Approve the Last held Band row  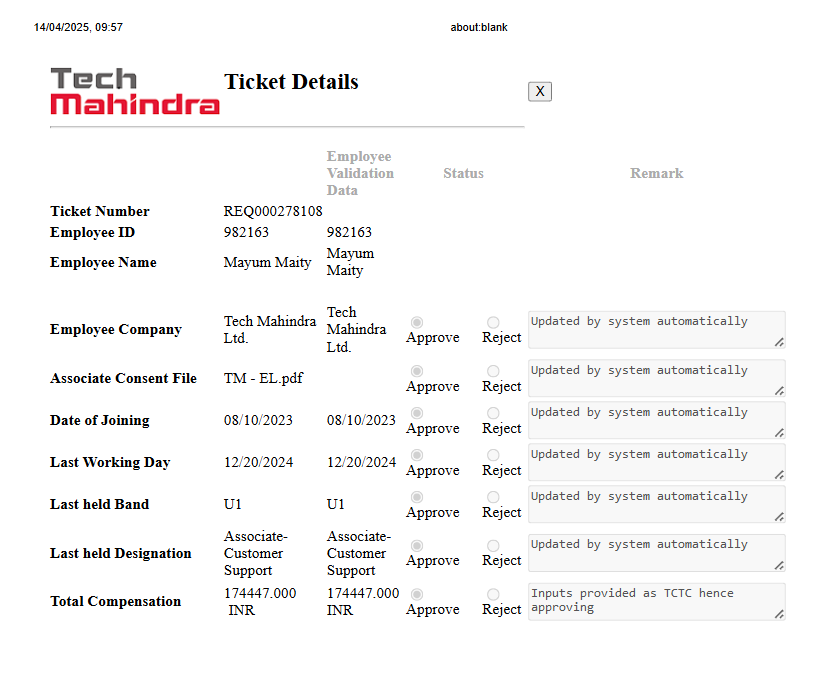click(417, 497)
